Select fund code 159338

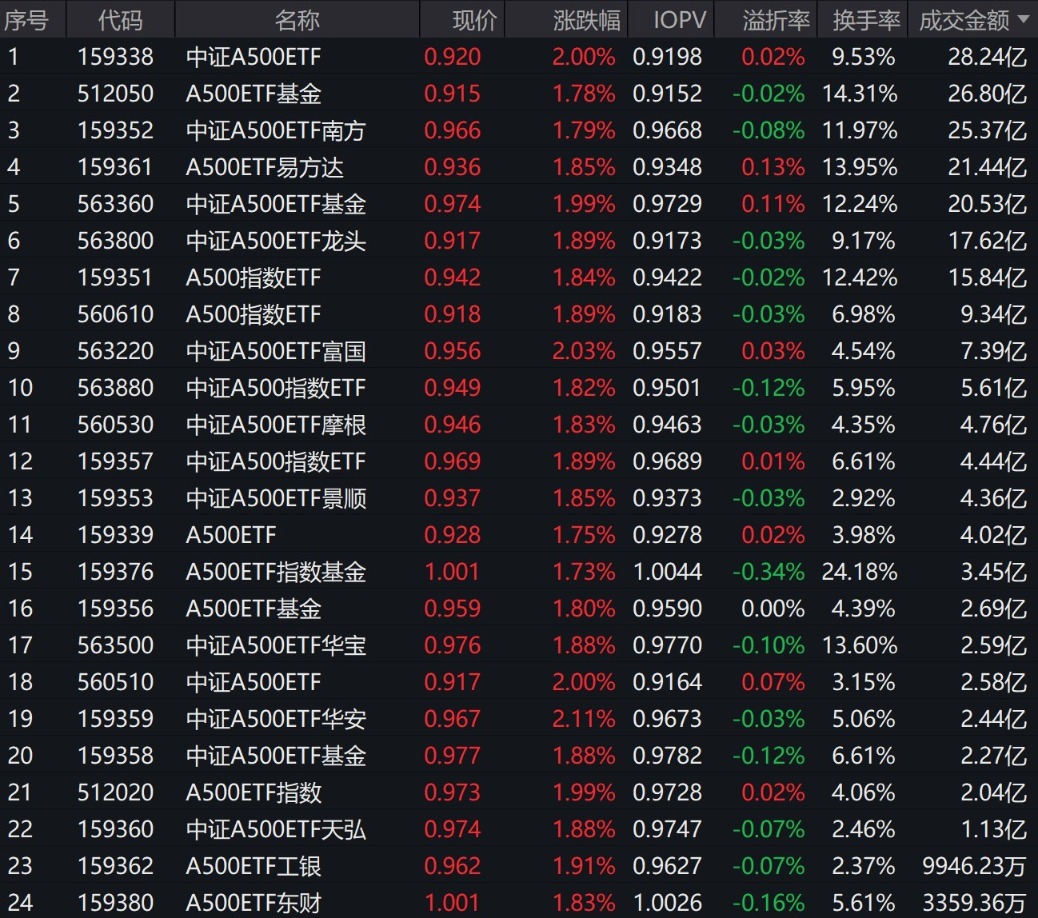click(115, 57)
